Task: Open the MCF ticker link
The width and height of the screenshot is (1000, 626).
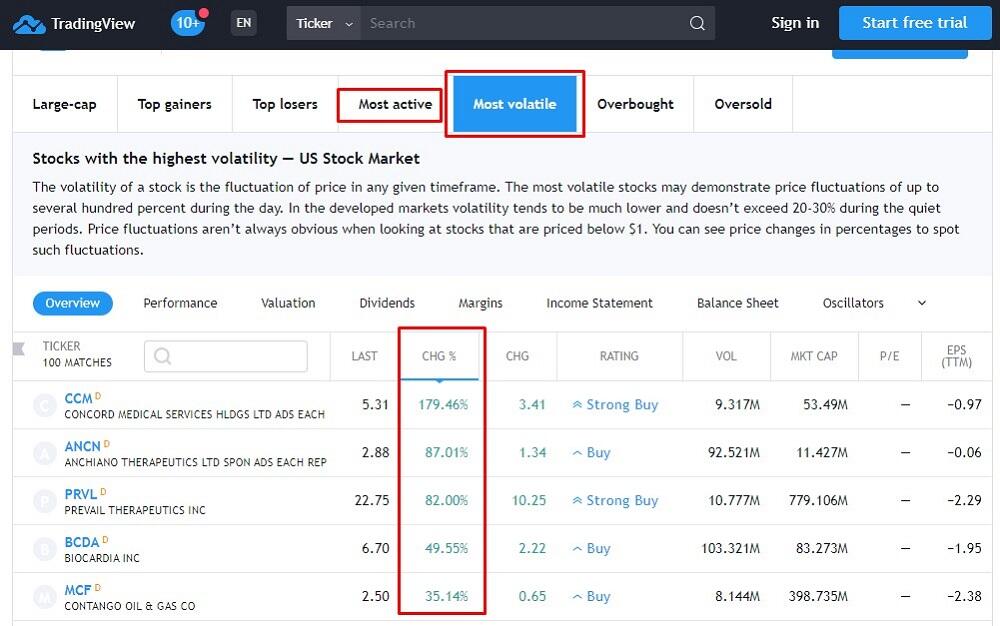Action: (x=78, y=590)
